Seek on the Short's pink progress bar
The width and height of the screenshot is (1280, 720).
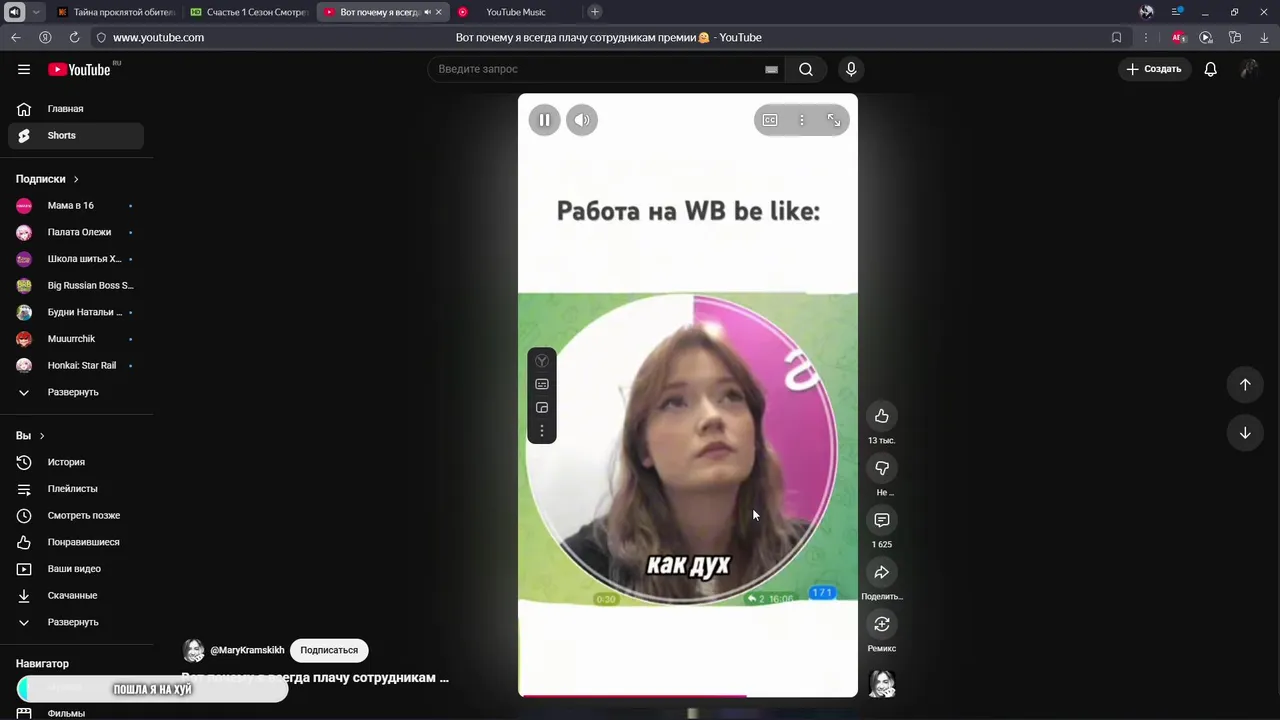pos(688,695)
